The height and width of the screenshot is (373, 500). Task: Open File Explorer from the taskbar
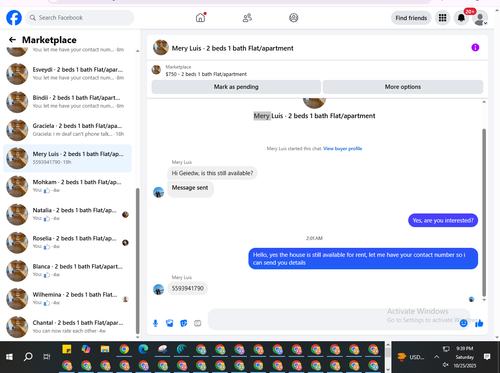coord(105,349)
